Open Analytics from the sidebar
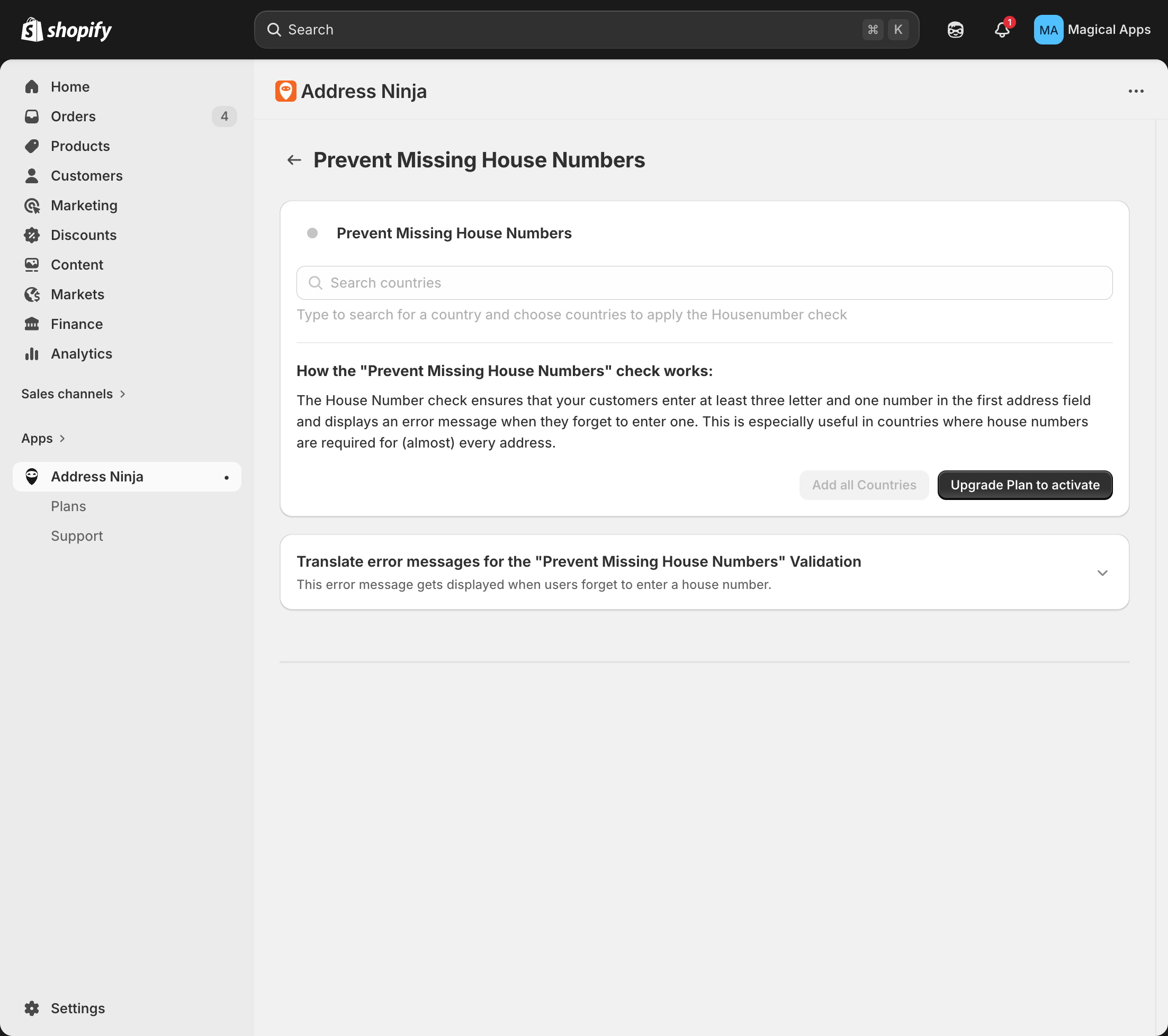Screen dimensions: 1168x1036 [81, 354]
